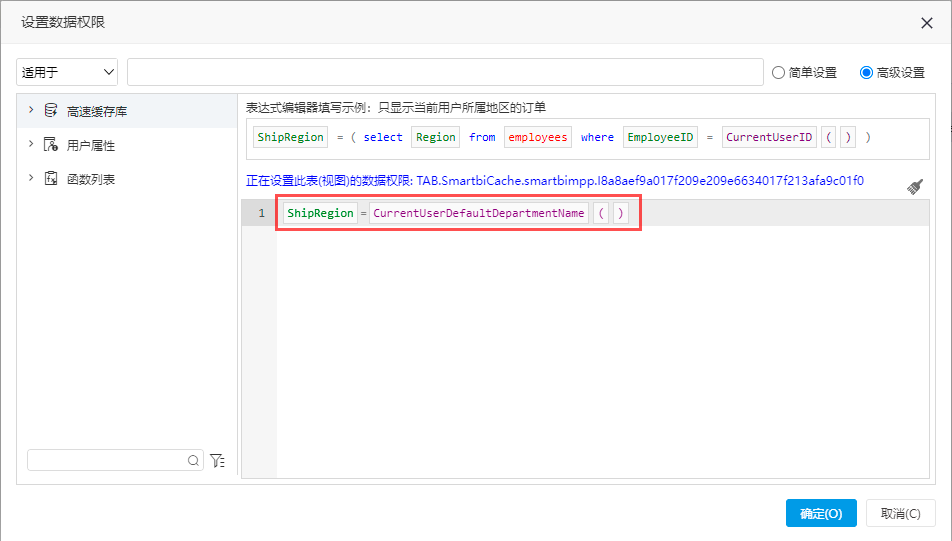Open the 适用于 dropdown
The height and width of the screenshot is (541, 952).
67,72
